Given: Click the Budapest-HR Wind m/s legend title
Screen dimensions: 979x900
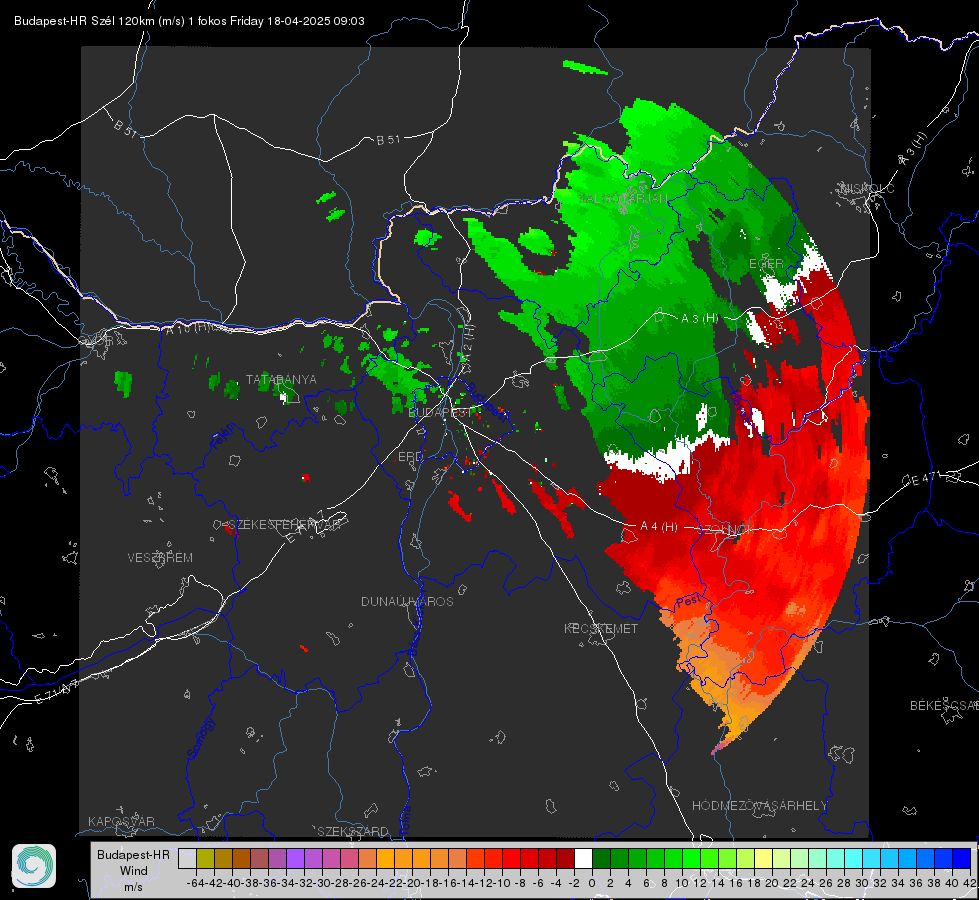Looking at the screenshot, I should click(133, 871).
